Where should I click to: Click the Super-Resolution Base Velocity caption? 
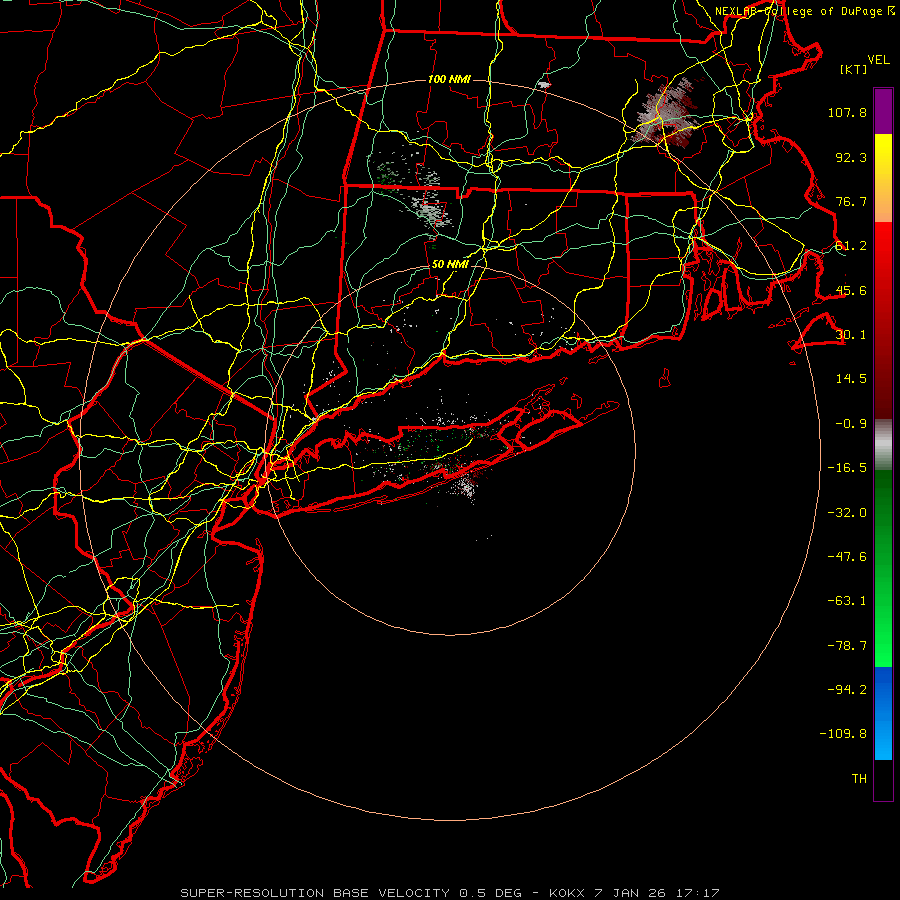(450, 893)
